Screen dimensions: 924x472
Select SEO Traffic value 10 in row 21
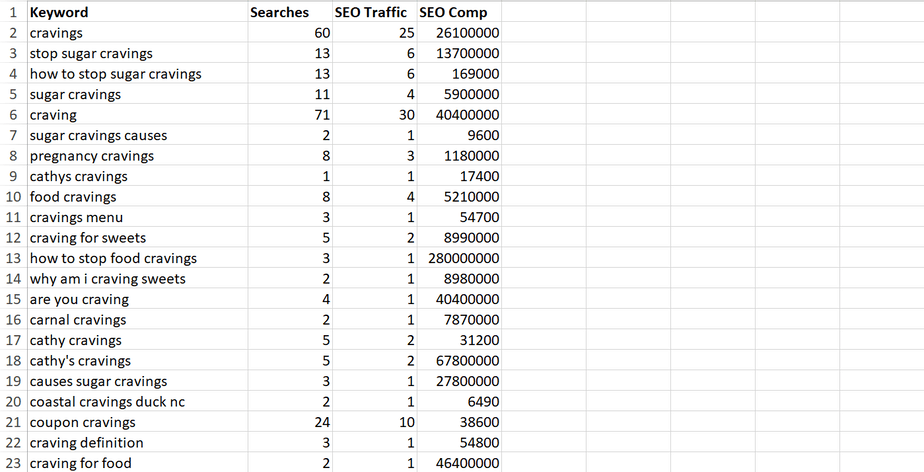(374, 422)
